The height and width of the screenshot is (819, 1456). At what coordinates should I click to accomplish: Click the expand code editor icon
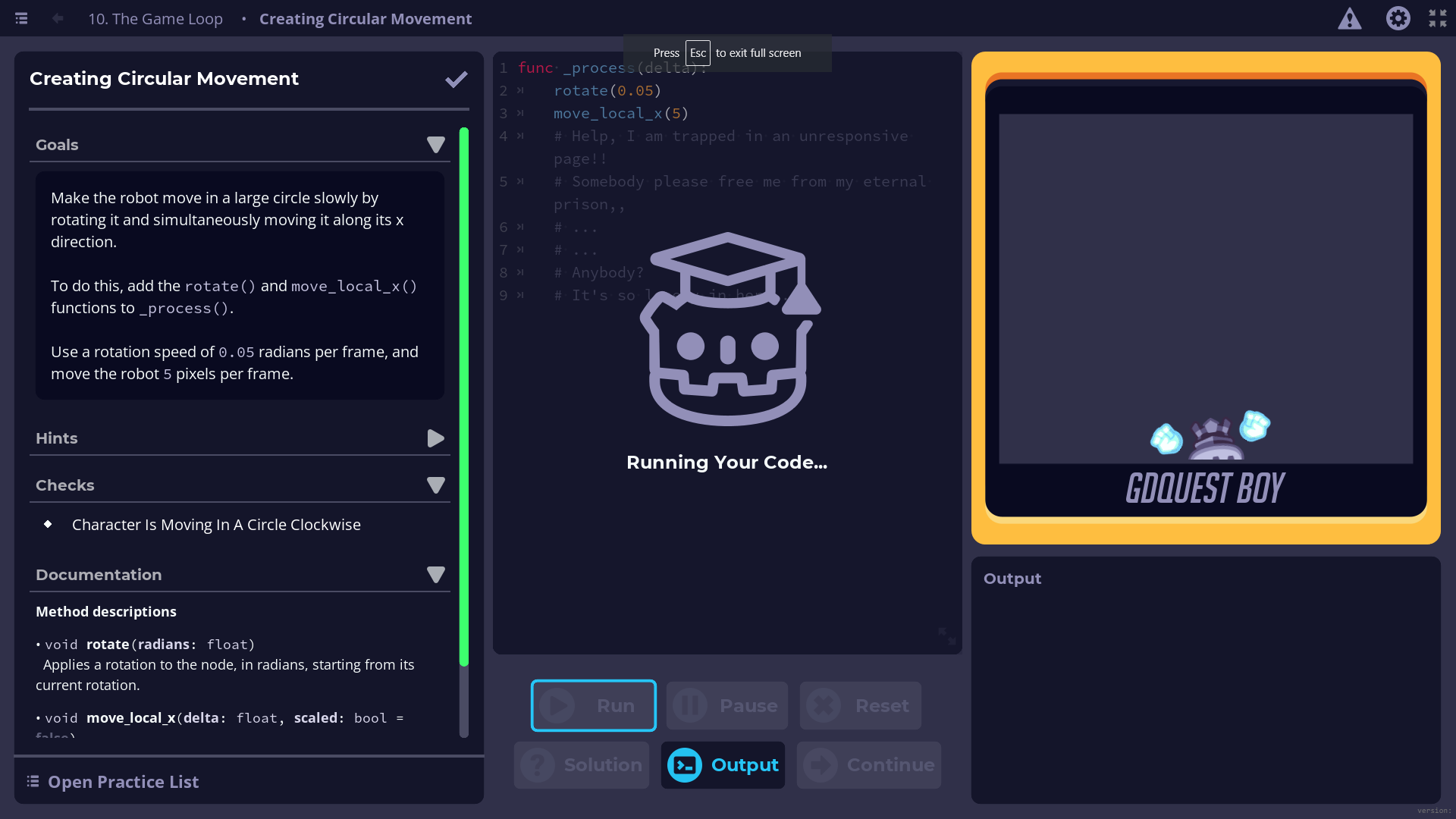(946, 635)
